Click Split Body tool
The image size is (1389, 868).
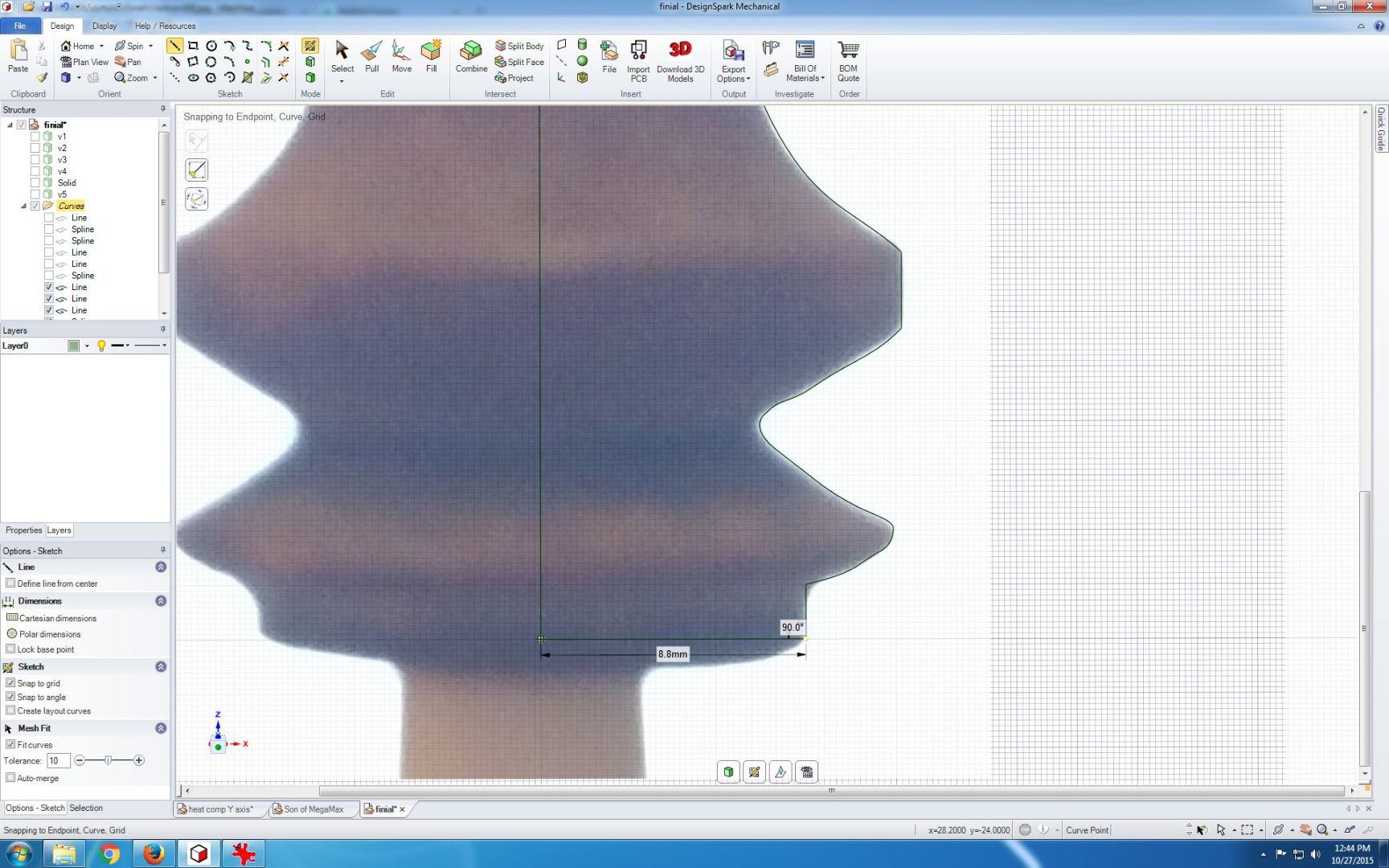519,46
